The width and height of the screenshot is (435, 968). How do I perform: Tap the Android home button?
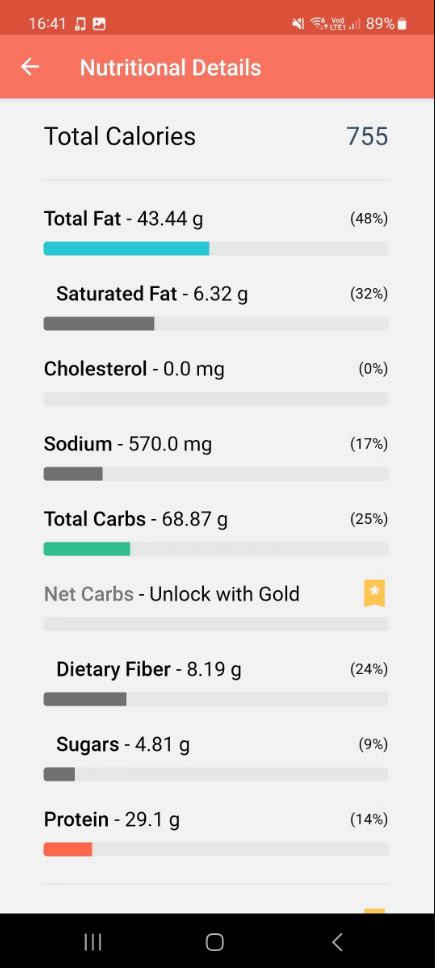pyautogui.click(x=215, y=941)
